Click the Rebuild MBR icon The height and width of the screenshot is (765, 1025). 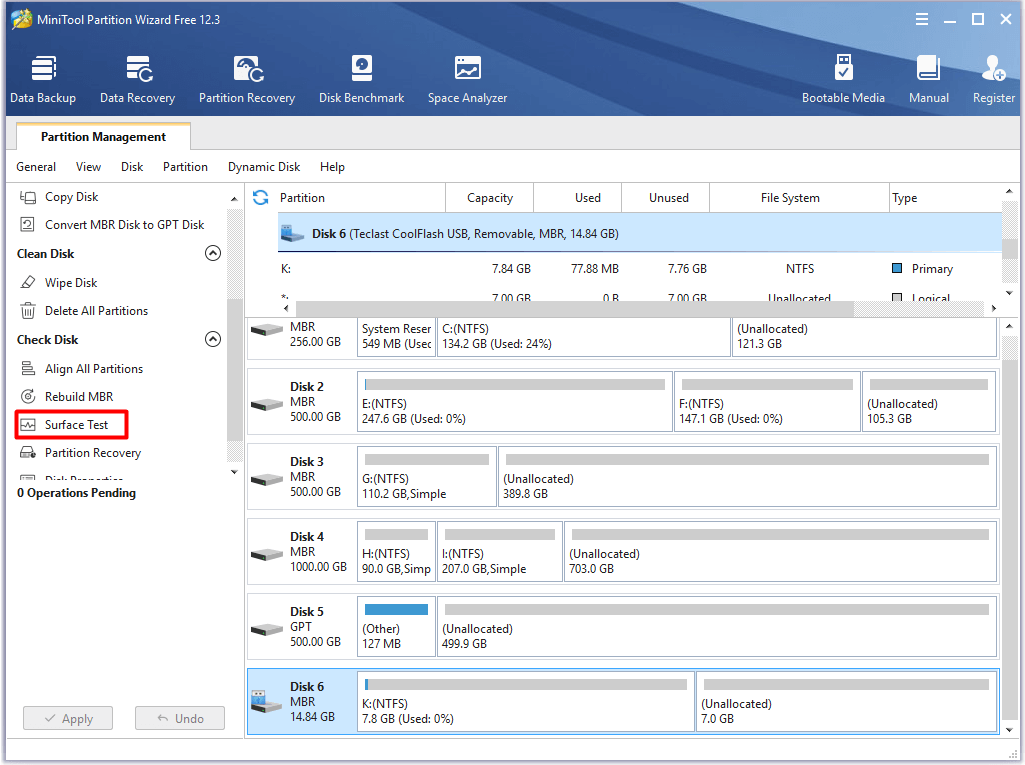pos(27,397)
